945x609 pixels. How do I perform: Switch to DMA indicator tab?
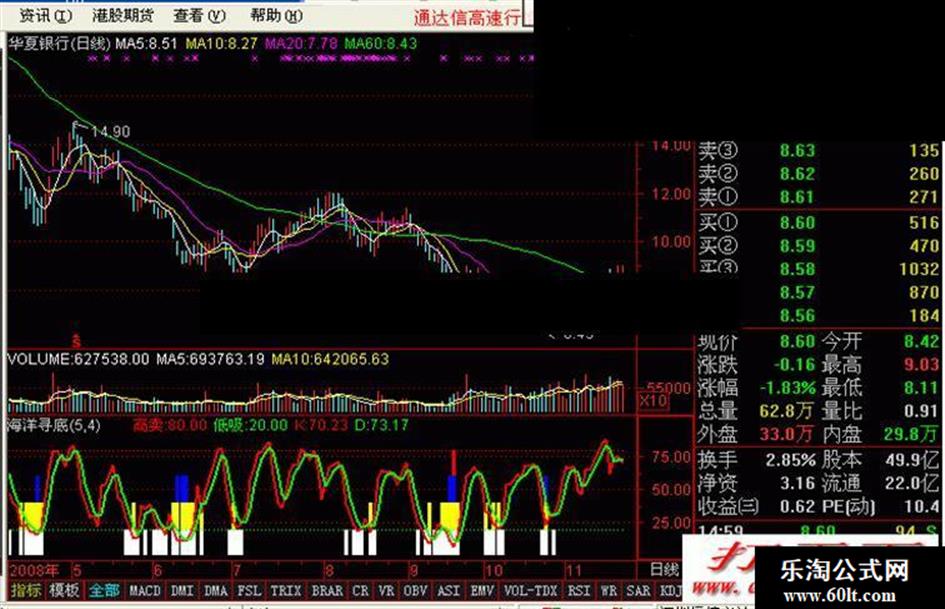pyautogui.click(x=215, y=590)
